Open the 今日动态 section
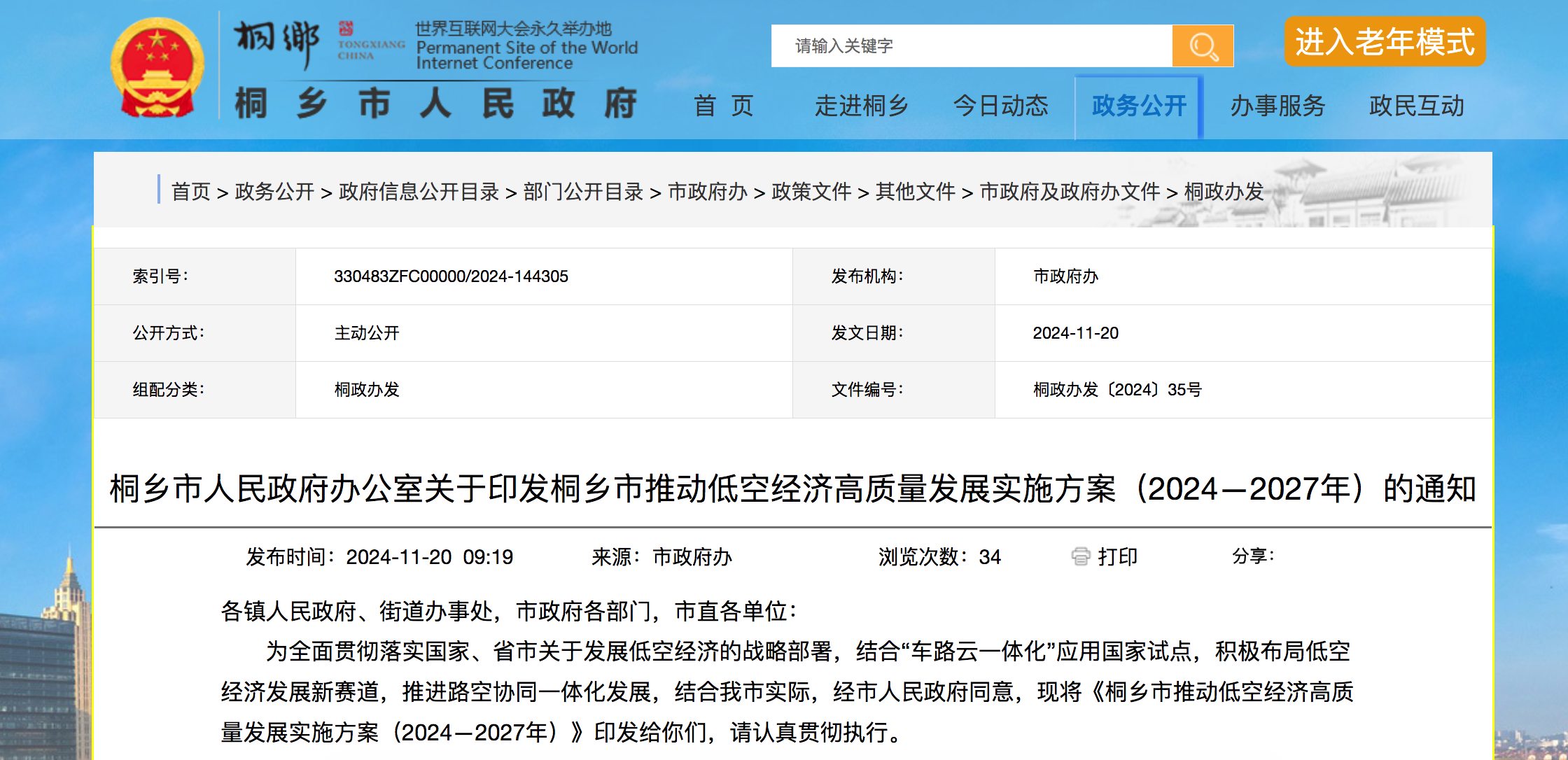 (x=1002, y=106)
